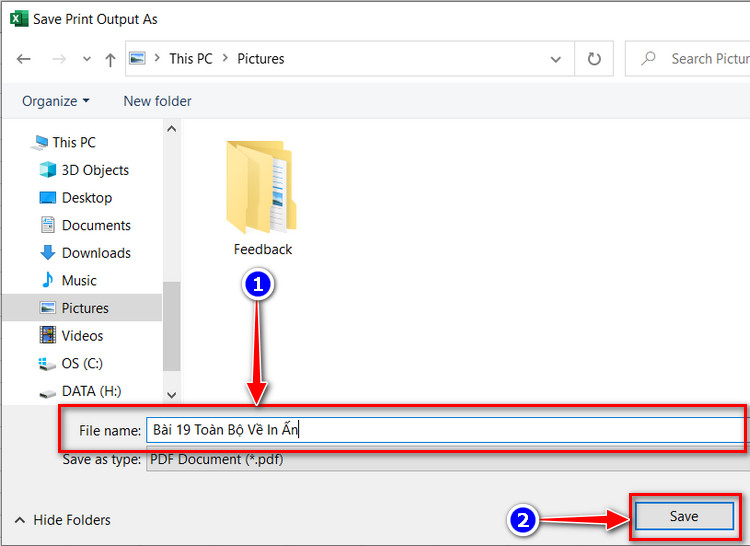
Task: Select This PC in the address path
Action: [x=190, y=58]
